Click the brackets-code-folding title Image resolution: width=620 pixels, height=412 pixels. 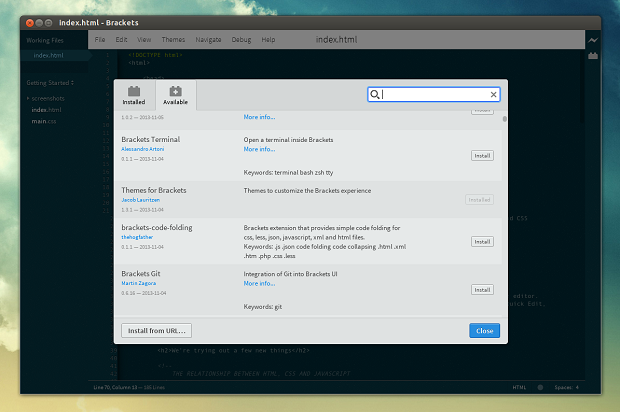point(157,227)
